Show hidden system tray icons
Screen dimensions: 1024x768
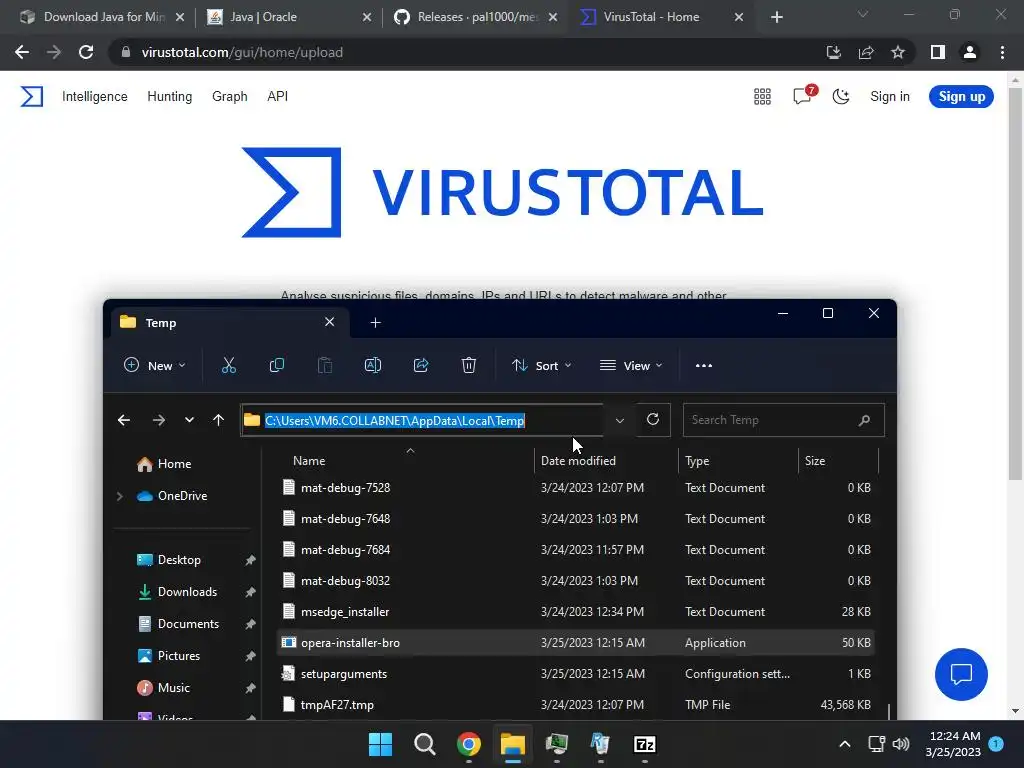844,744
